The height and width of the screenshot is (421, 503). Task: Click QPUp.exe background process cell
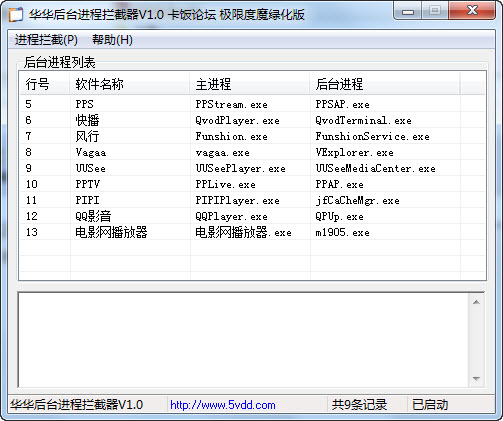pos(339,216)
